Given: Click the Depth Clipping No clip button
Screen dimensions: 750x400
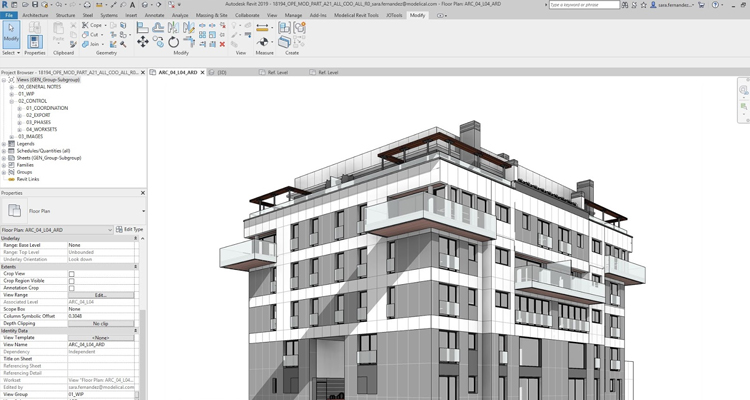Looking at the screenshot, I should 101,323.
